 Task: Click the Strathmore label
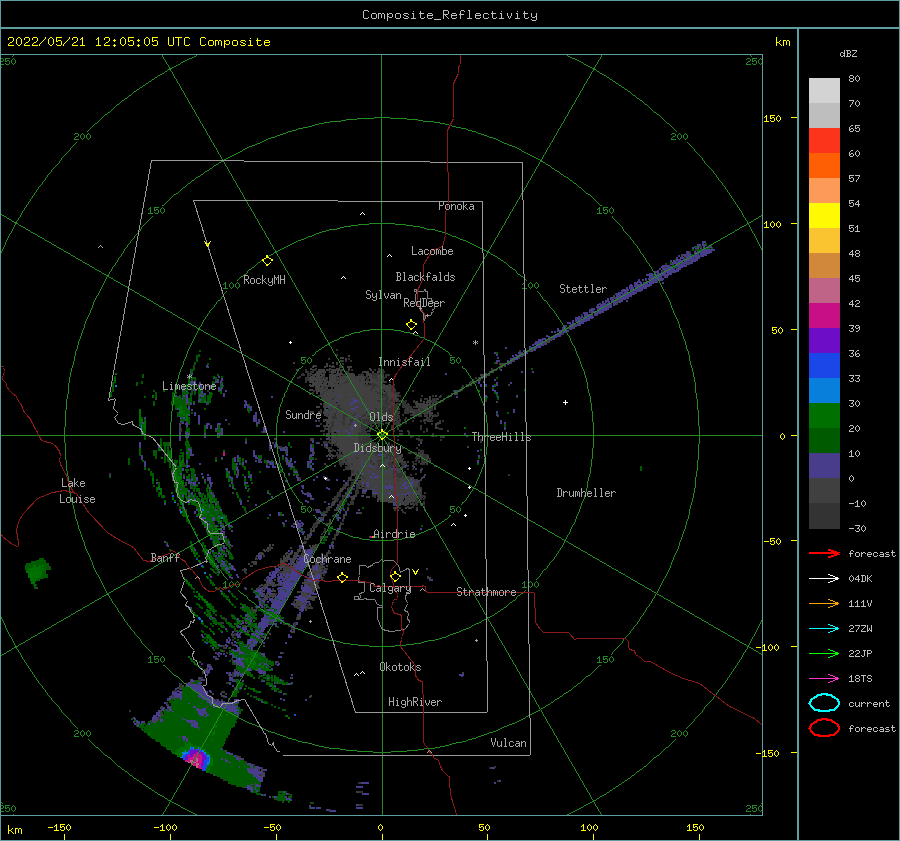486,592
